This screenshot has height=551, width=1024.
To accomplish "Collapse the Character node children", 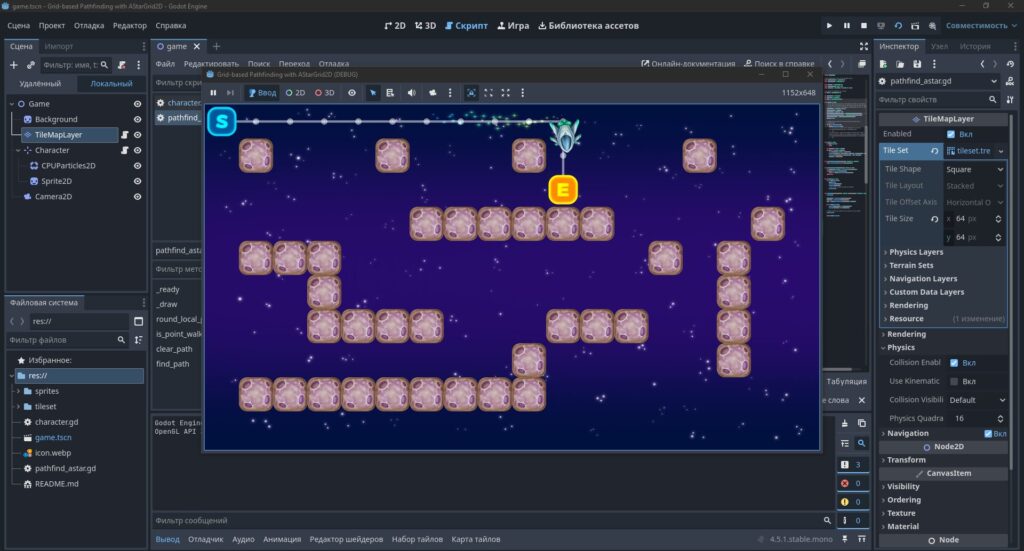I will point(18,150).
